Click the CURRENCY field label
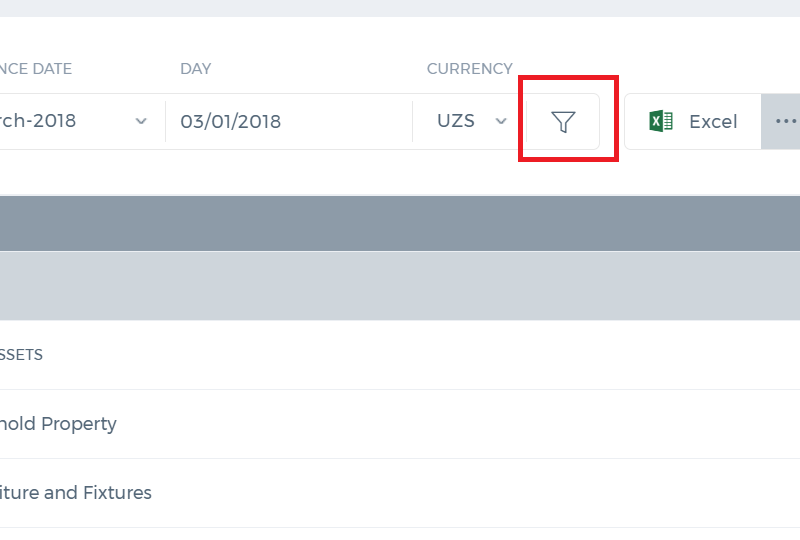The image size is (800, 540). 469,69
